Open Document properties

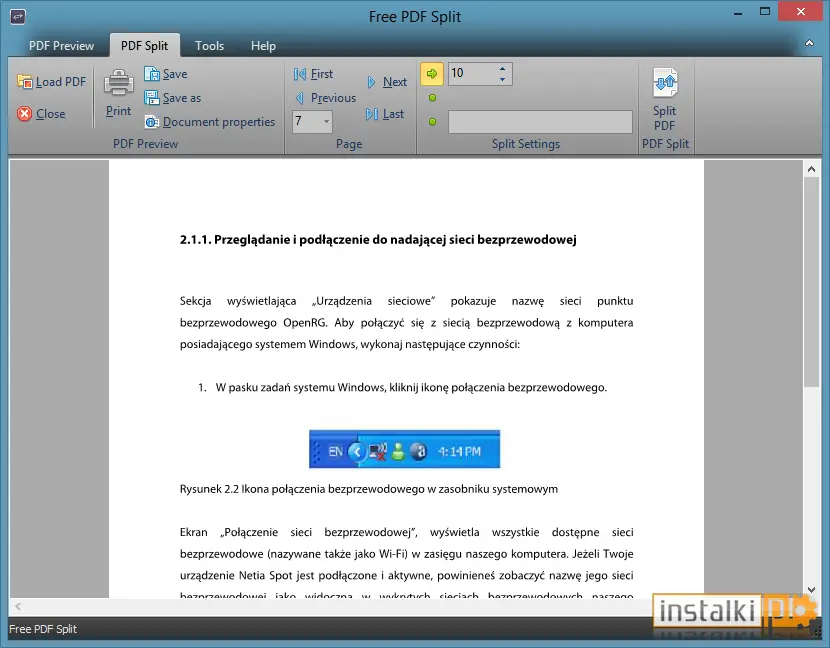tap(210, 122)
